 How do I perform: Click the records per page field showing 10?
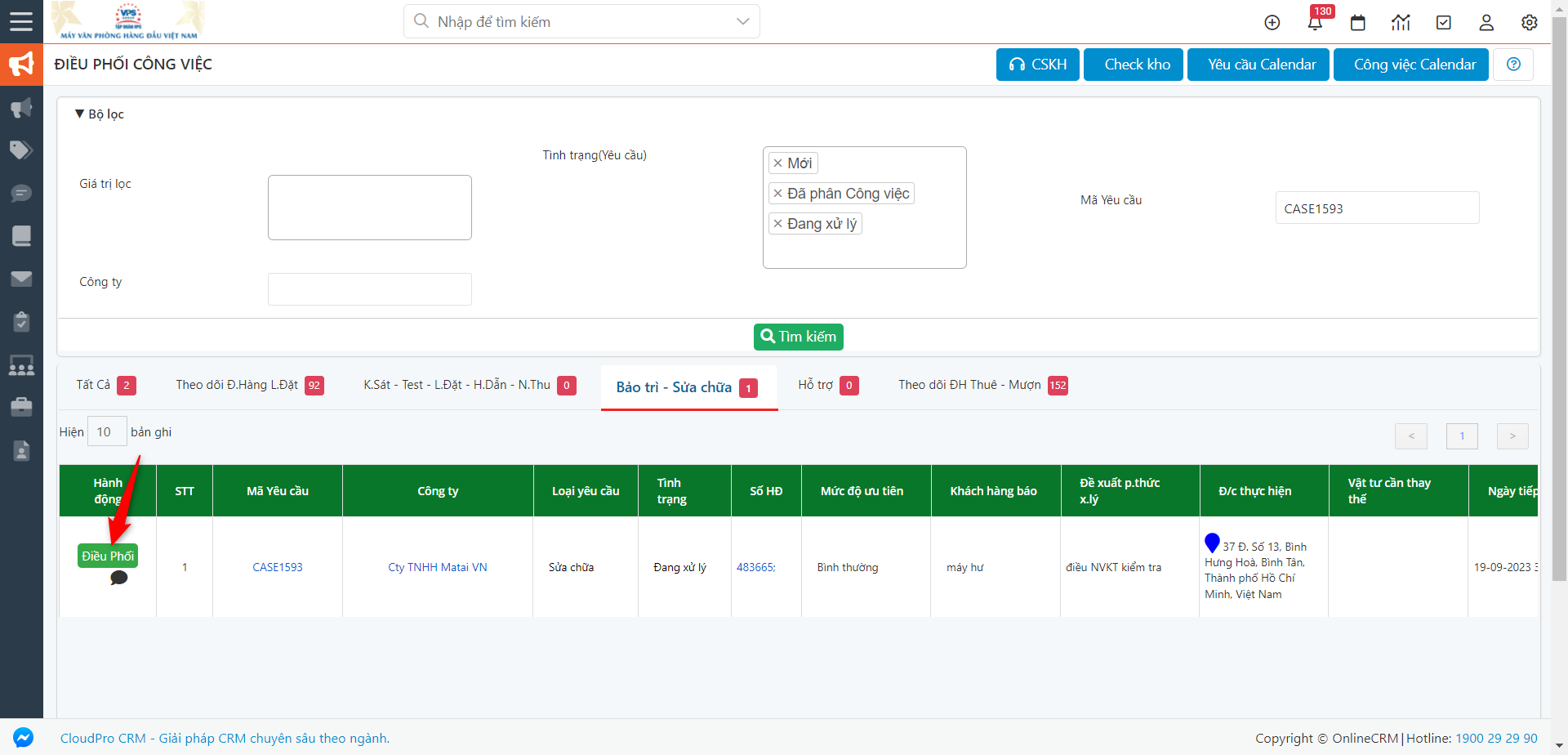point(107,431)
